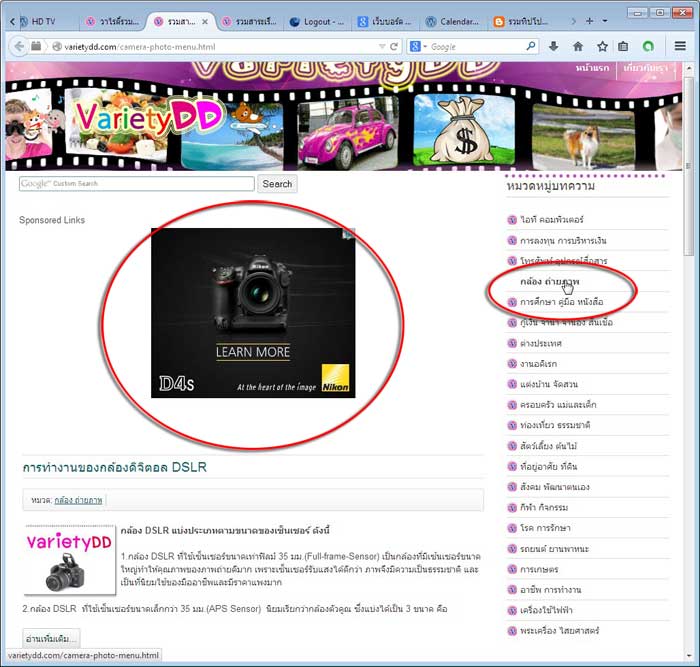Open the Downloads arrow icon
Screen dimensions: 700x667
click(554, 46)
